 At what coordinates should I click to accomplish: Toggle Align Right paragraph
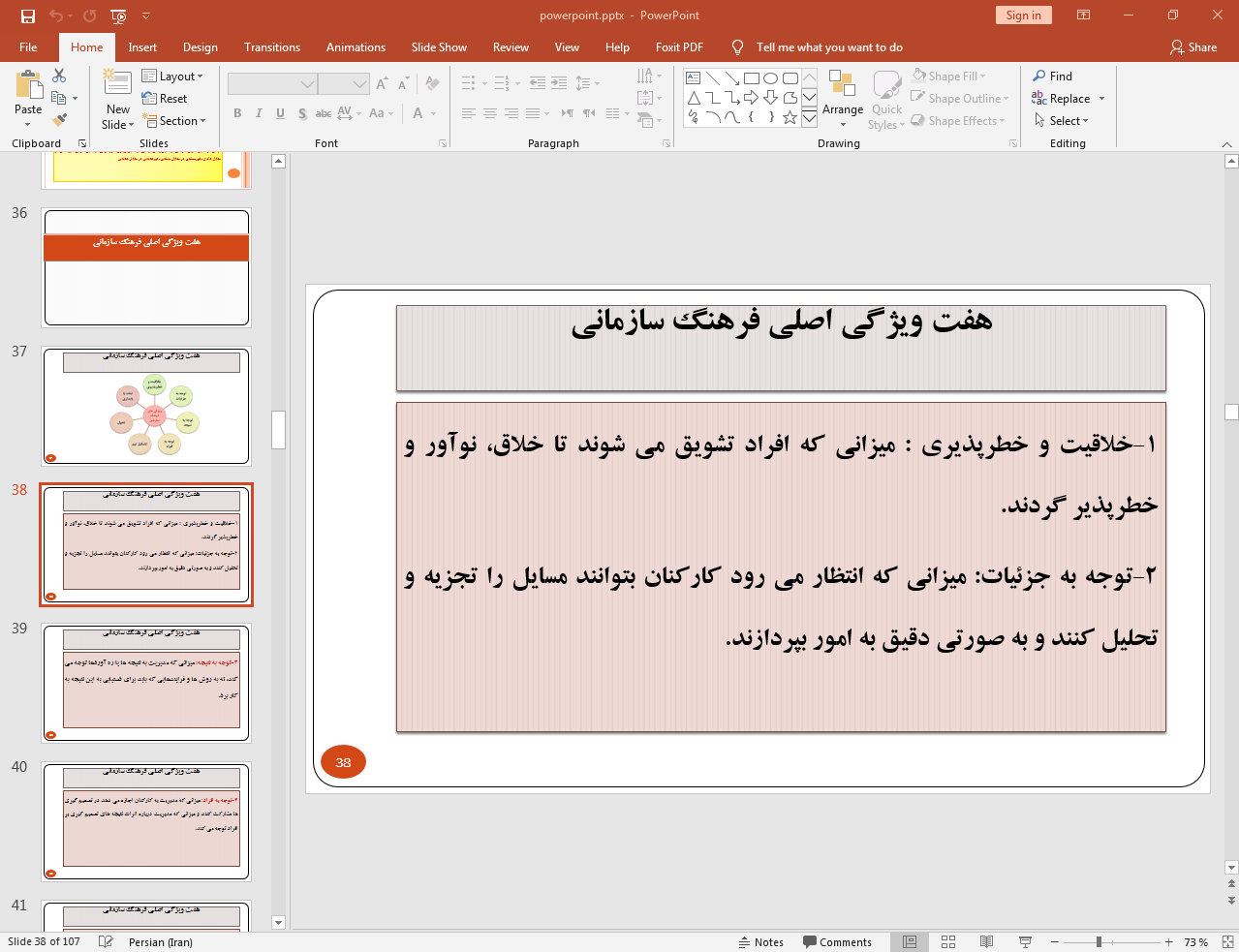tap(511, 113)
